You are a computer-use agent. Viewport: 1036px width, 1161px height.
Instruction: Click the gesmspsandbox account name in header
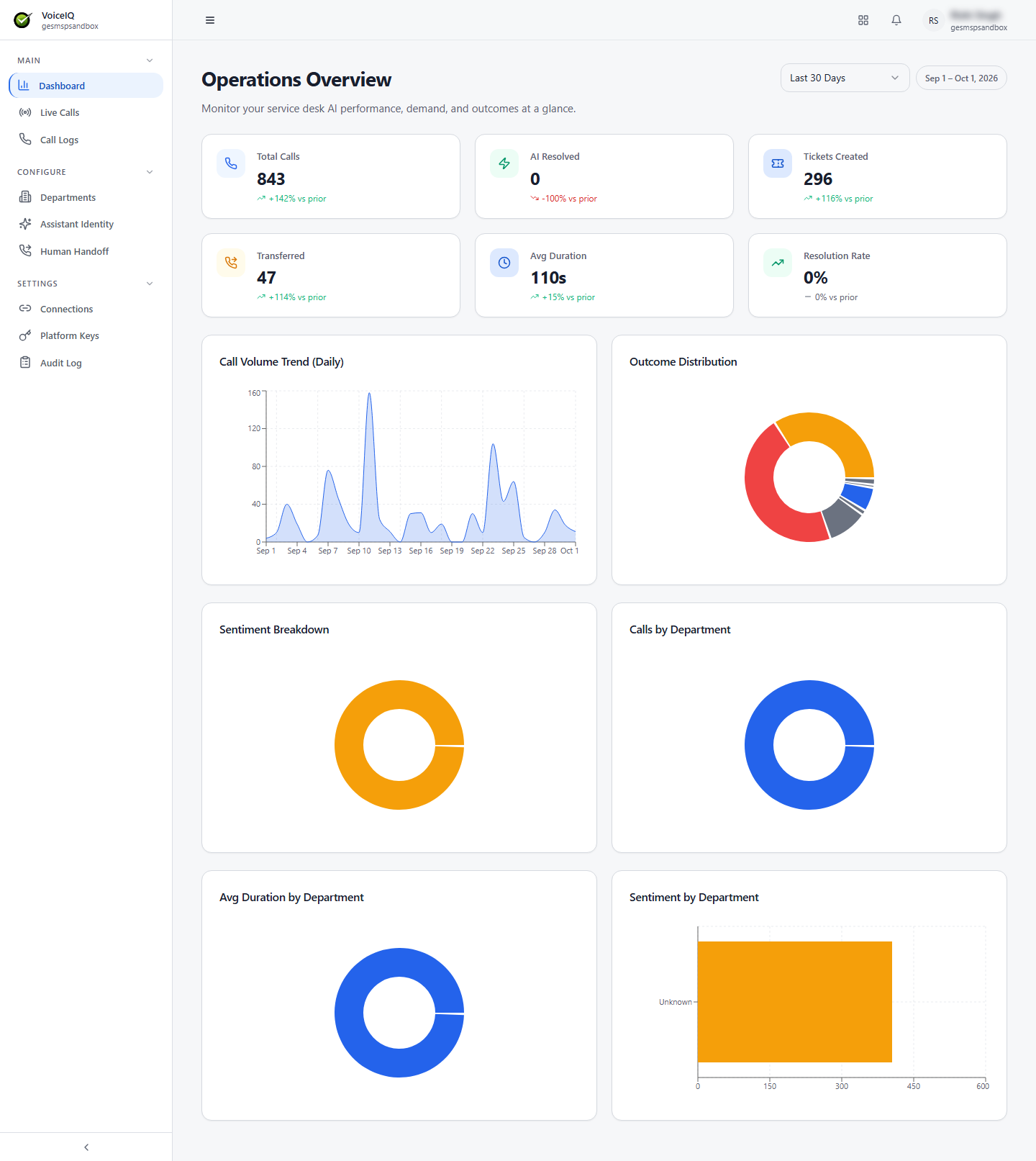[978, 28]
